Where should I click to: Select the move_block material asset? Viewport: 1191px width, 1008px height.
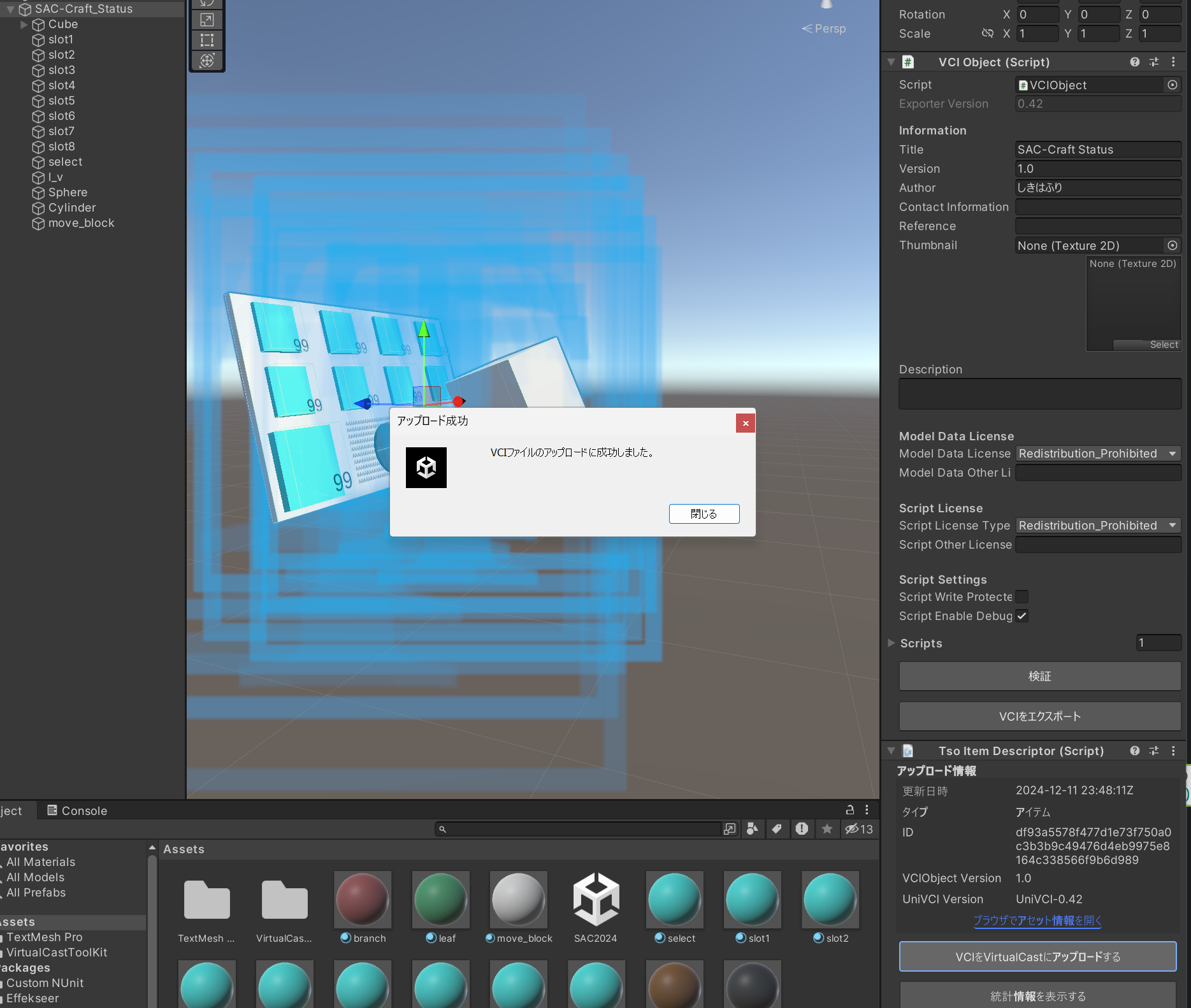pyautogui.click(x=519, y=908)
